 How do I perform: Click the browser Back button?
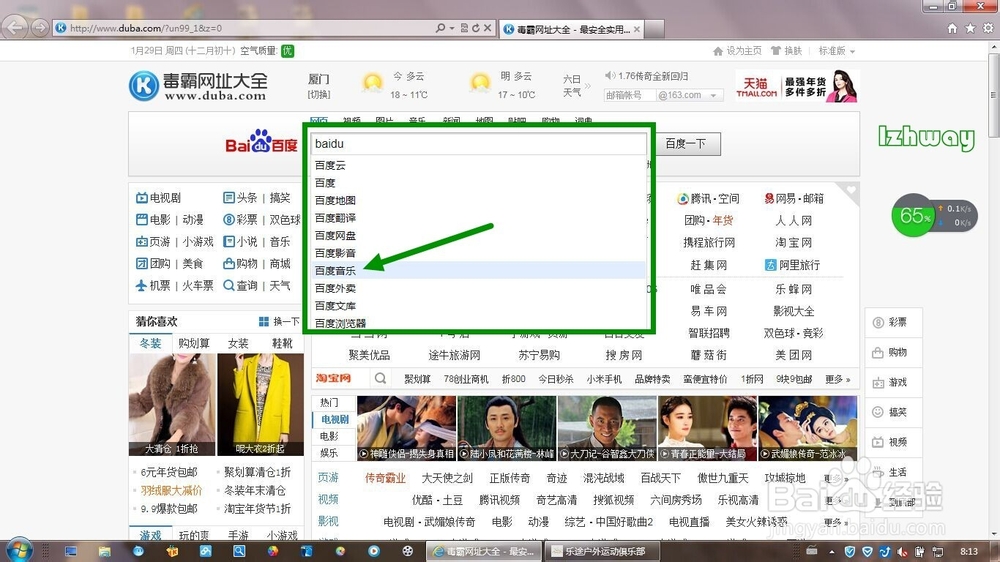(16, 27)
